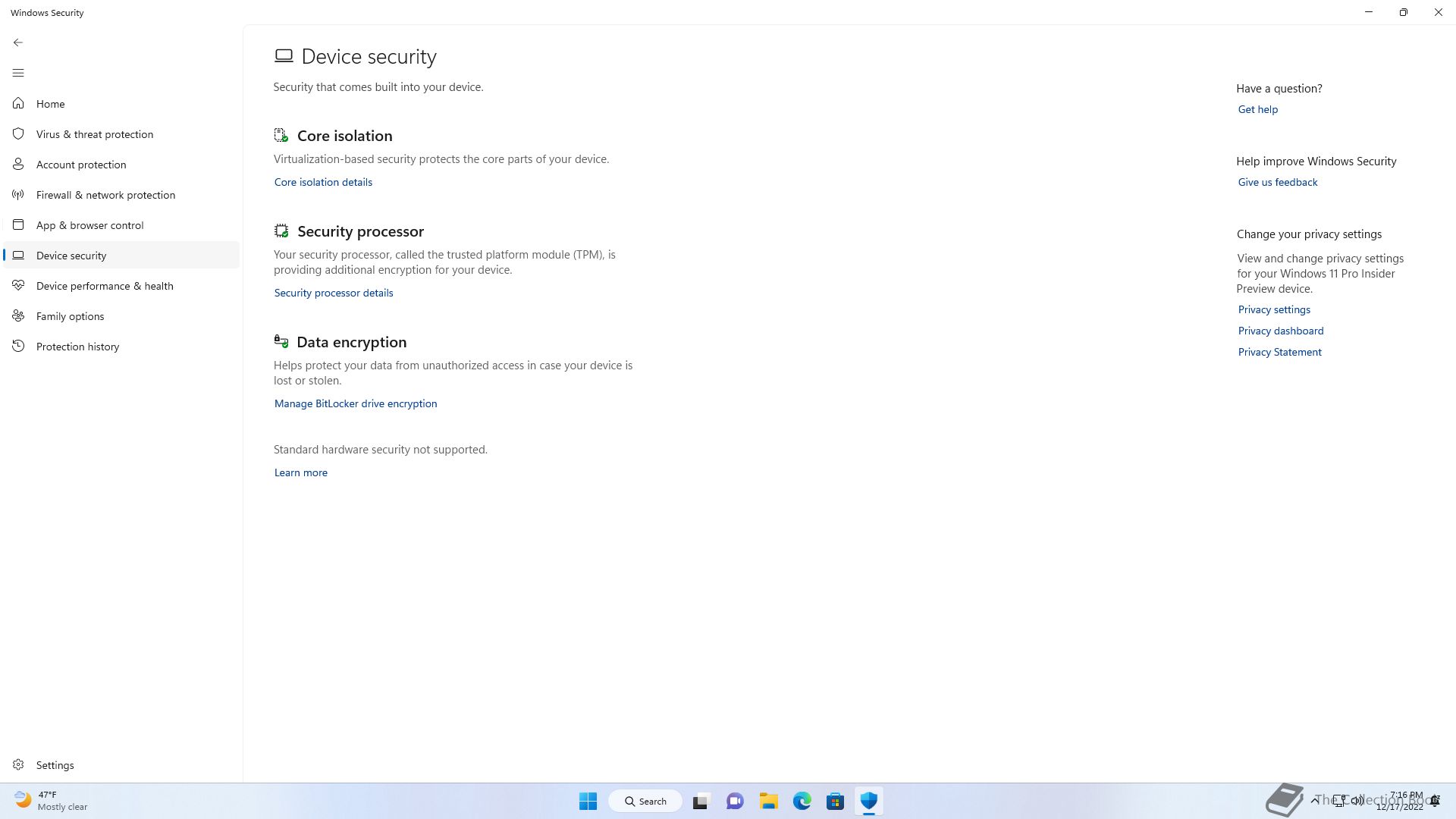The image size is (1456, 819).
Task: Click Learn more about hardware security
Action: coord(301,472)
